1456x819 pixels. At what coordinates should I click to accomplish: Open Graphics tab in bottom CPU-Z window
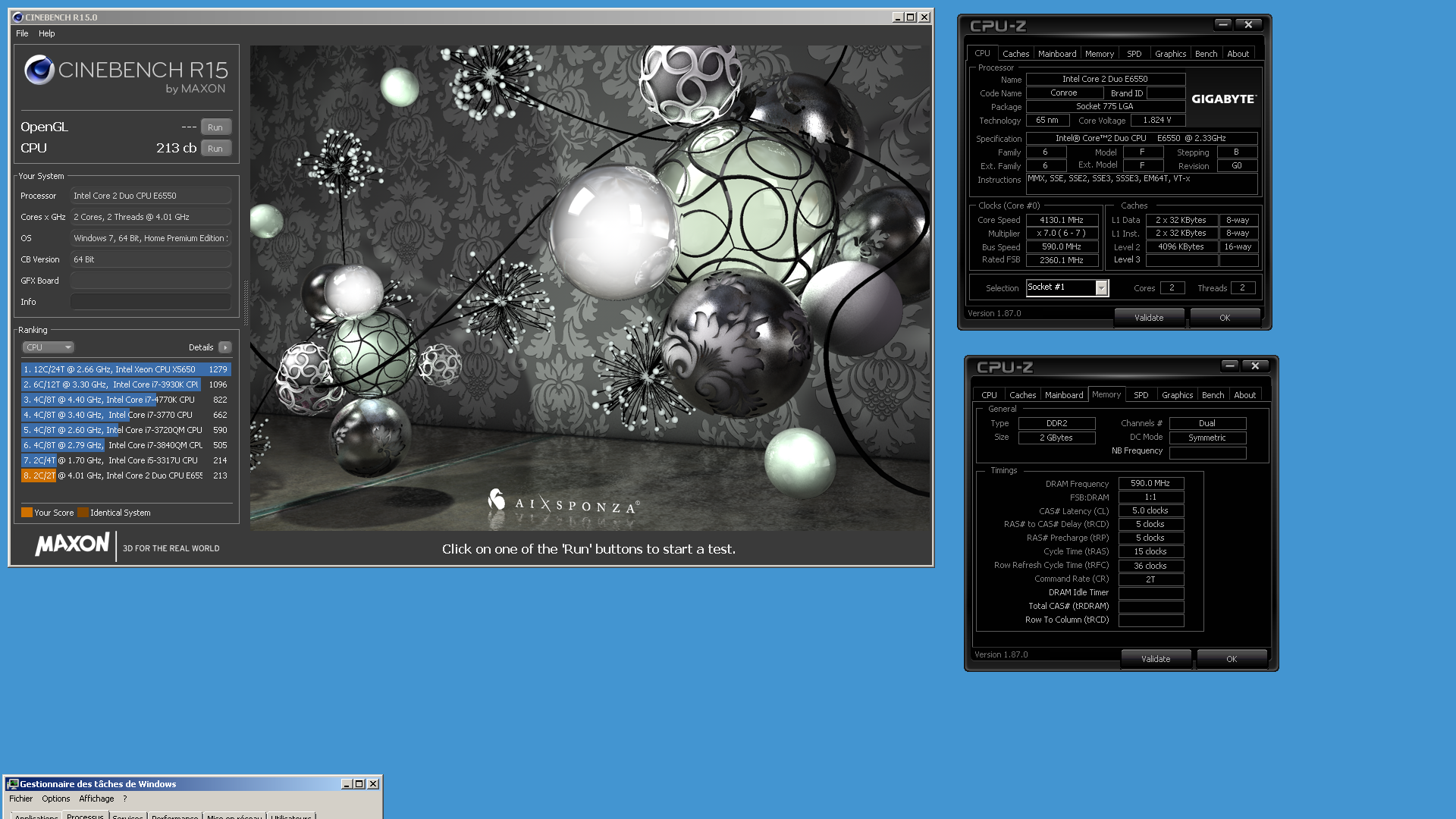click(x=1177, y=395)
